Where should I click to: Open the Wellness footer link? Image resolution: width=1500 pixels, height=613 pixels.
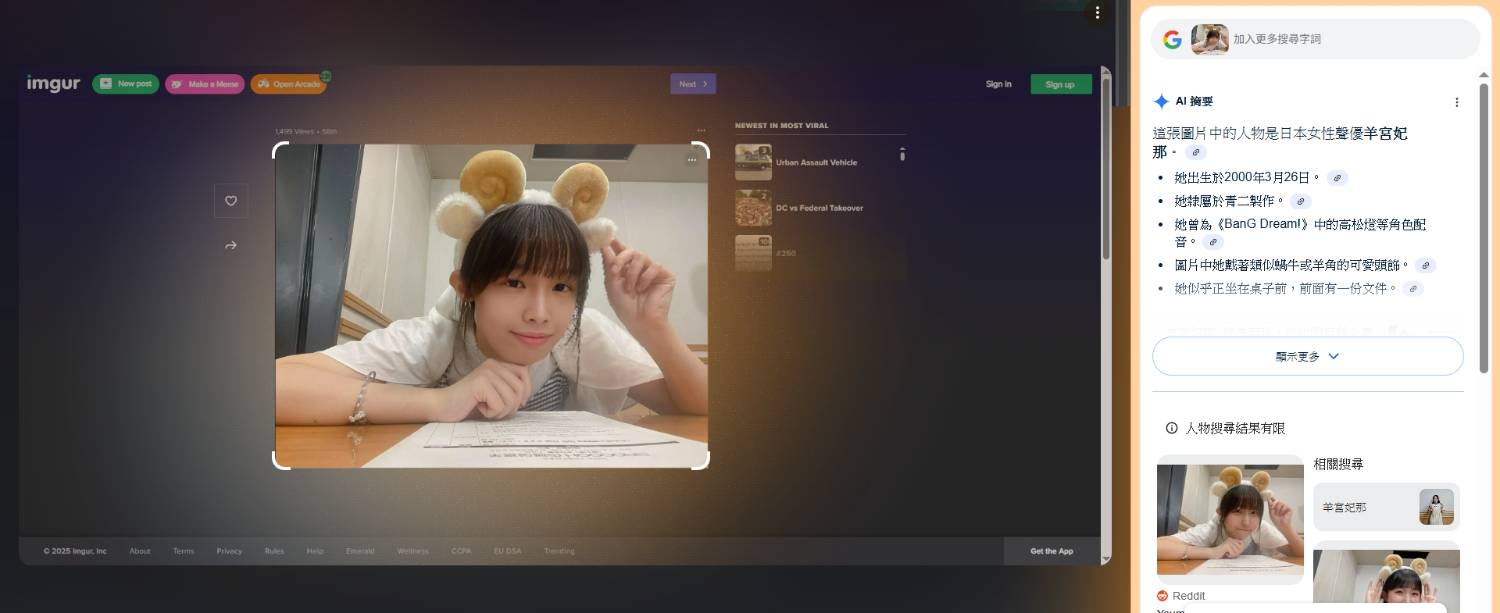pos(413,551)
